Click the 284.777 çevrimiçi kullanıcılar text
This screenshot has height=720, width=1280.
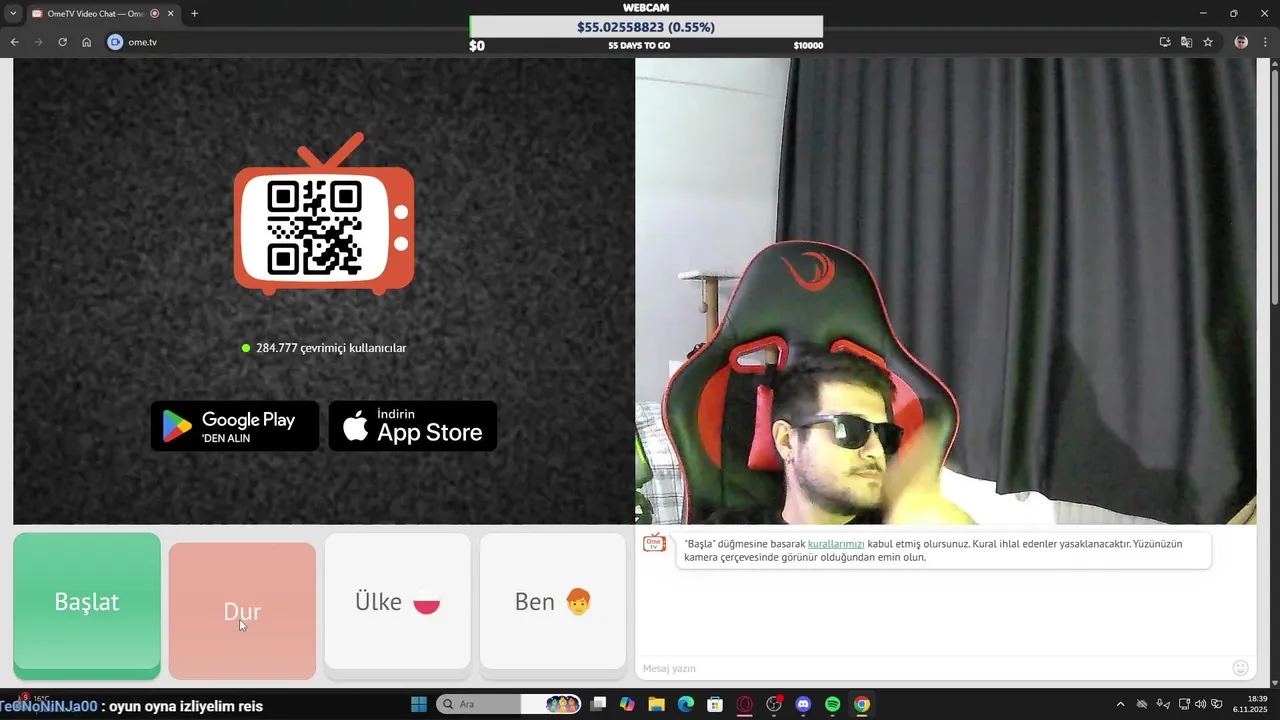[331, 348]
